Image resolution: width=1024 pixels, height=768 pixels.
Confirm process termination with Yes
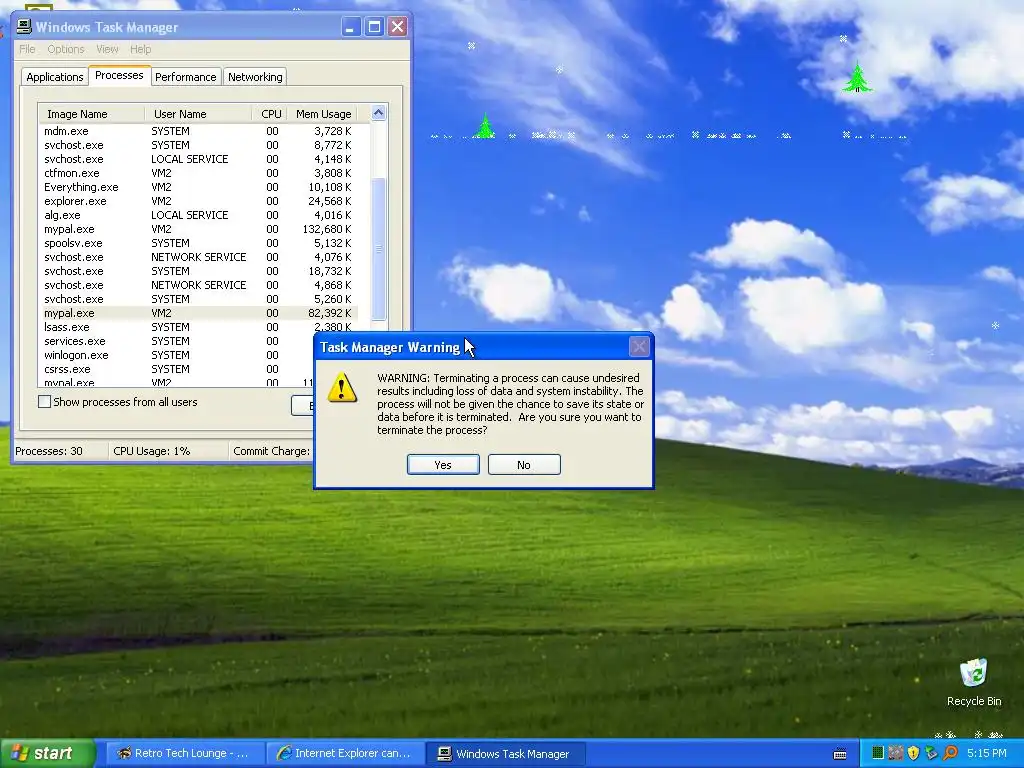(x=443, y=464)
